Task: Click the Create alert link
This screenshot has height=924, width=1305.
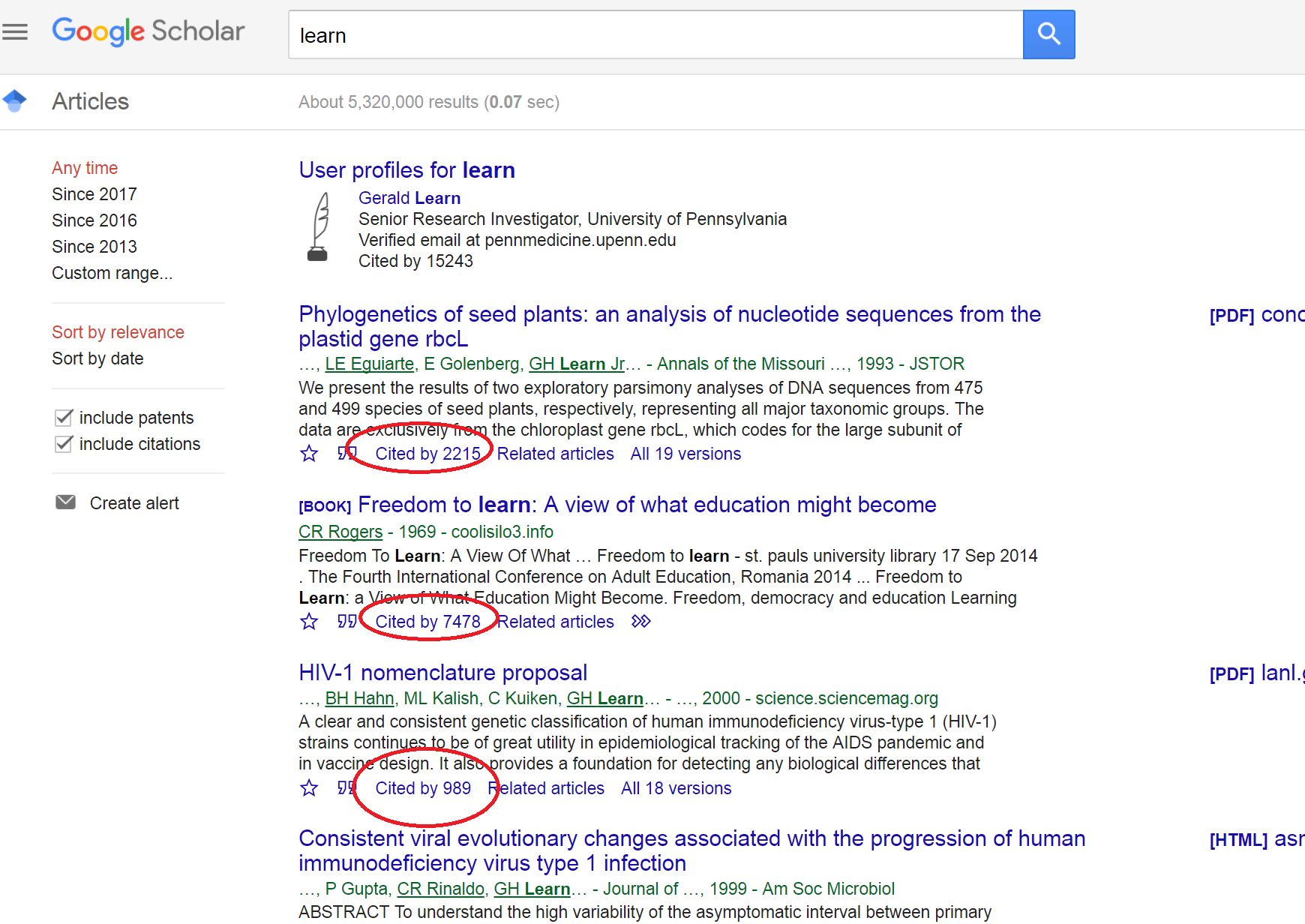Action: click(x=134, y=503)
